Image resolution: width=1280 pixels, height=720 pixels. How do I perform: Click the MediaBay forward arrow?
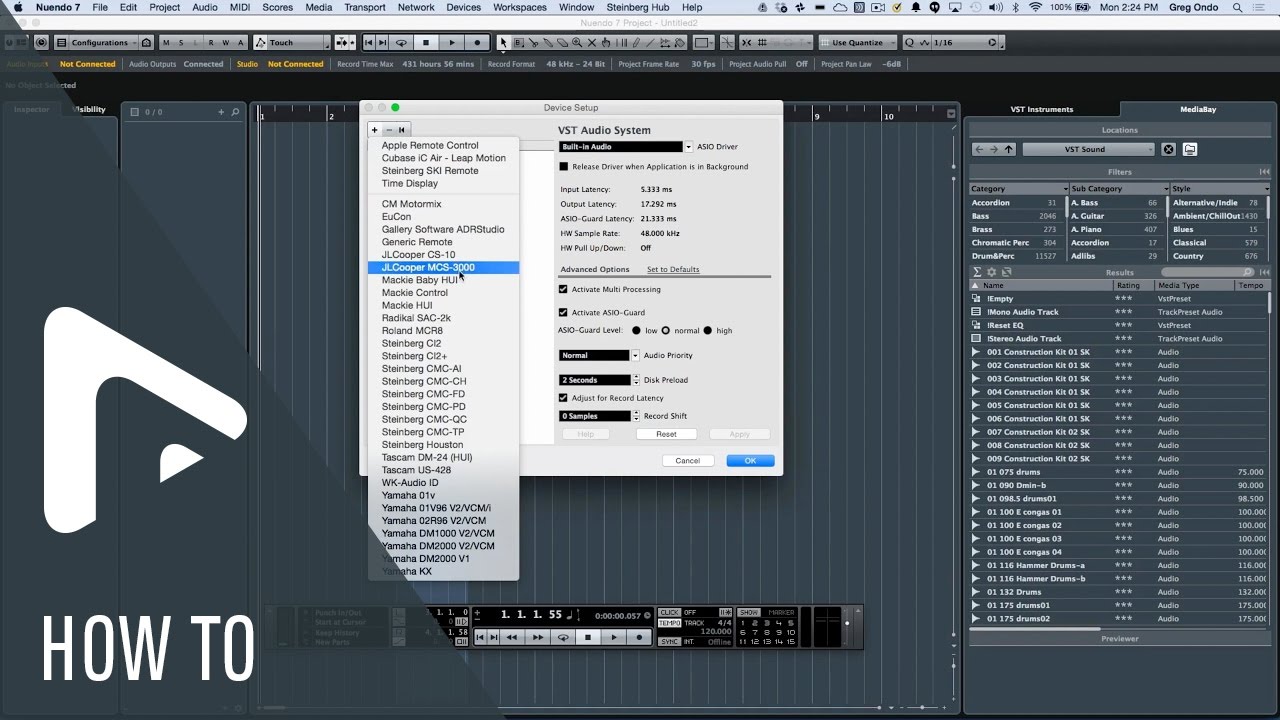993,149
